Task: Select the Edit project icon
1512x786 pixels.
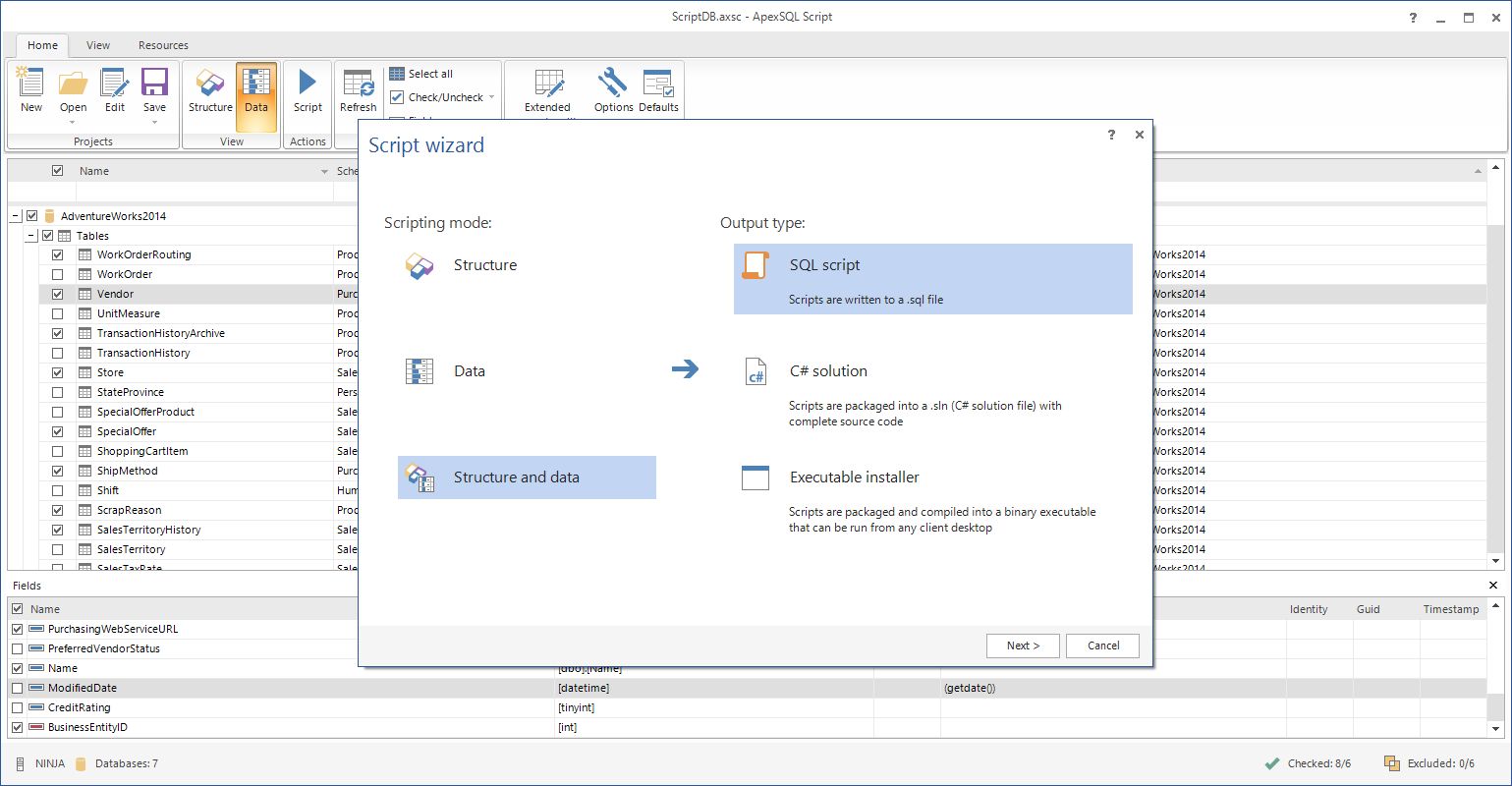Action: (113, 88)
